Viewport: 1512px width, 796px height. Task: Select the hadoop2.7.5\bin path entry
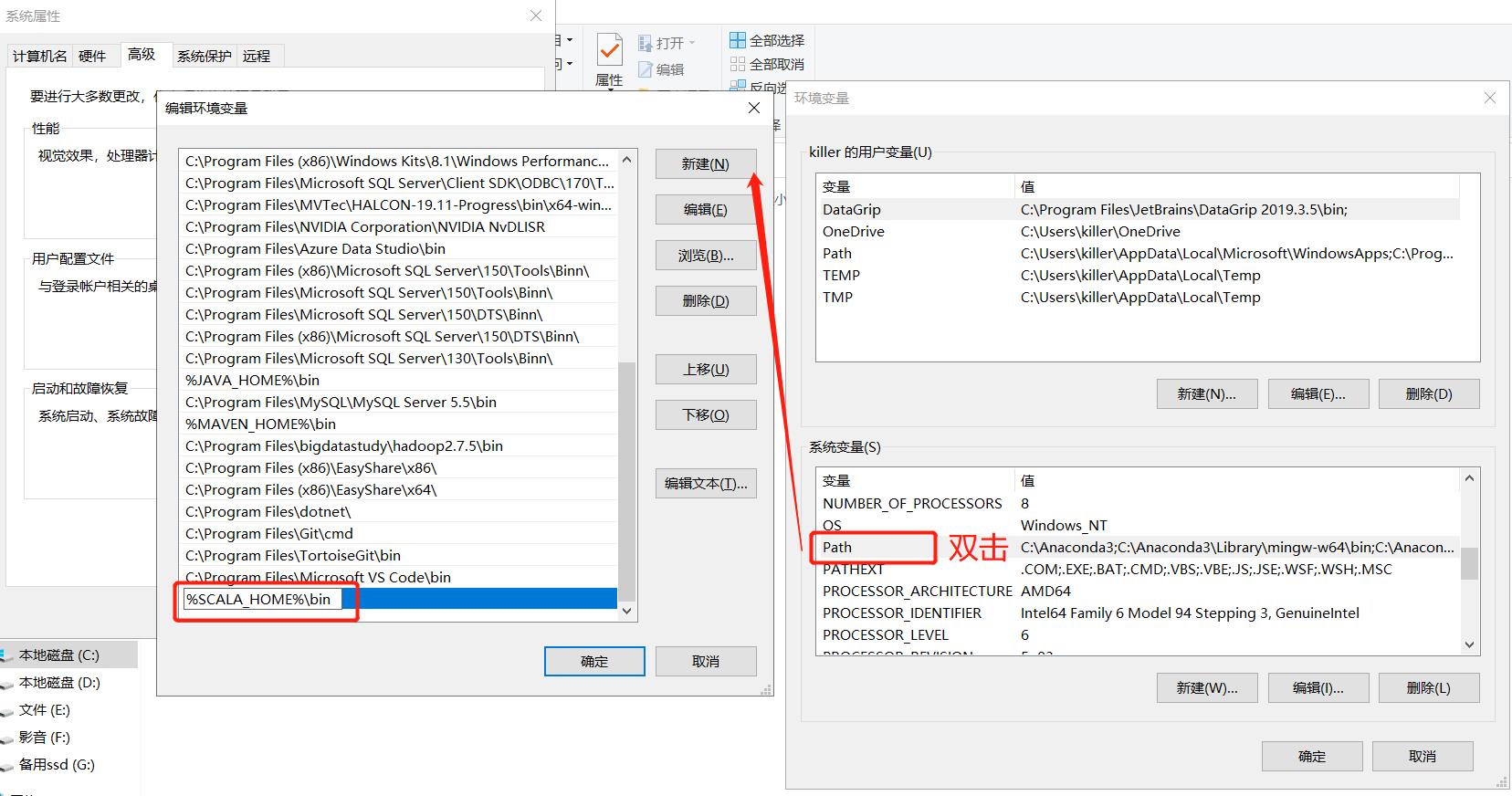pyautogui.click(x=399, y=446)
